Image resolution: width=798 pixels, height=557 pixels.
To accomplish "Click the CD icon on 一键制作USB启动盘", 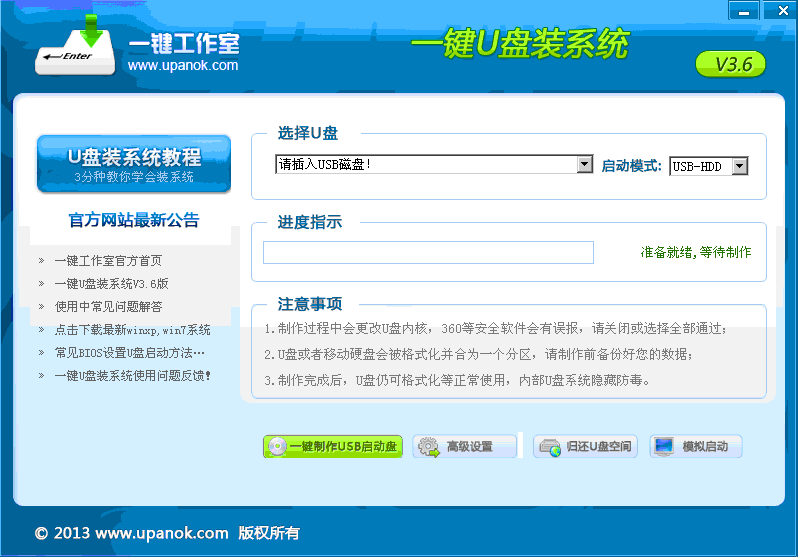I will click(276, 447).
